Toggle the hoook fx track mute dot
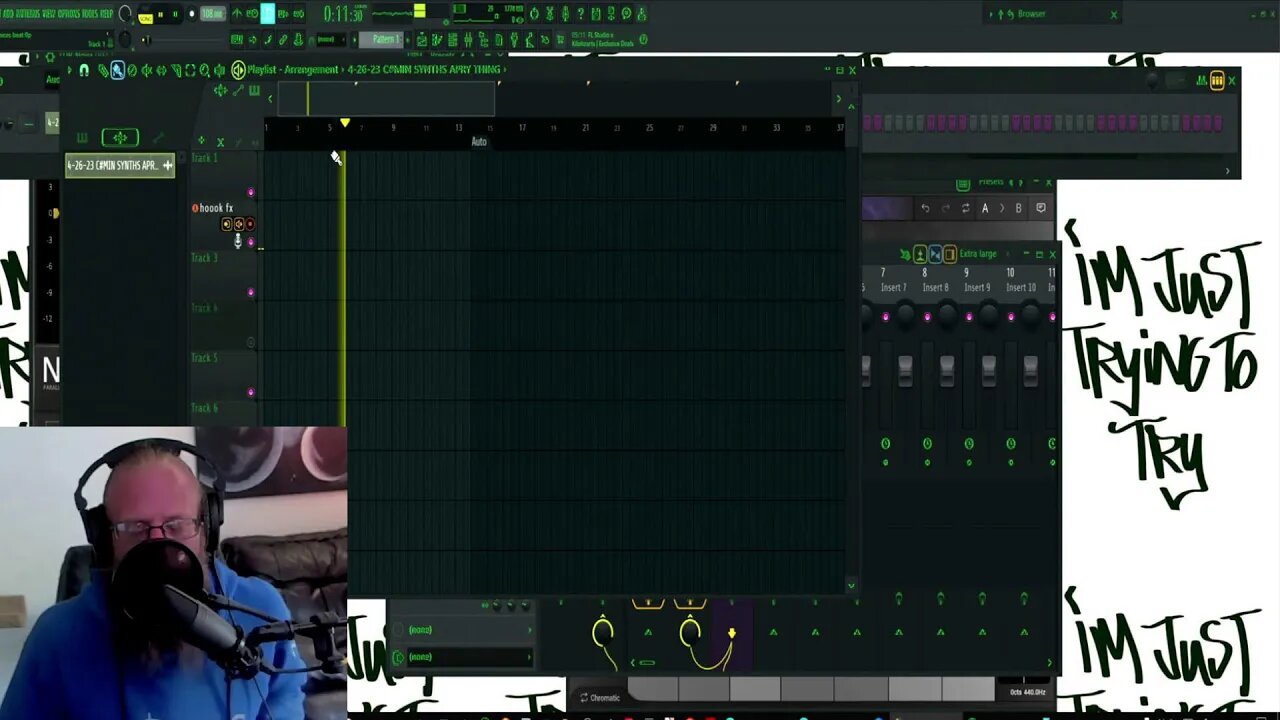The width and height of the screenshot is (1280, 720). point(250,242)
